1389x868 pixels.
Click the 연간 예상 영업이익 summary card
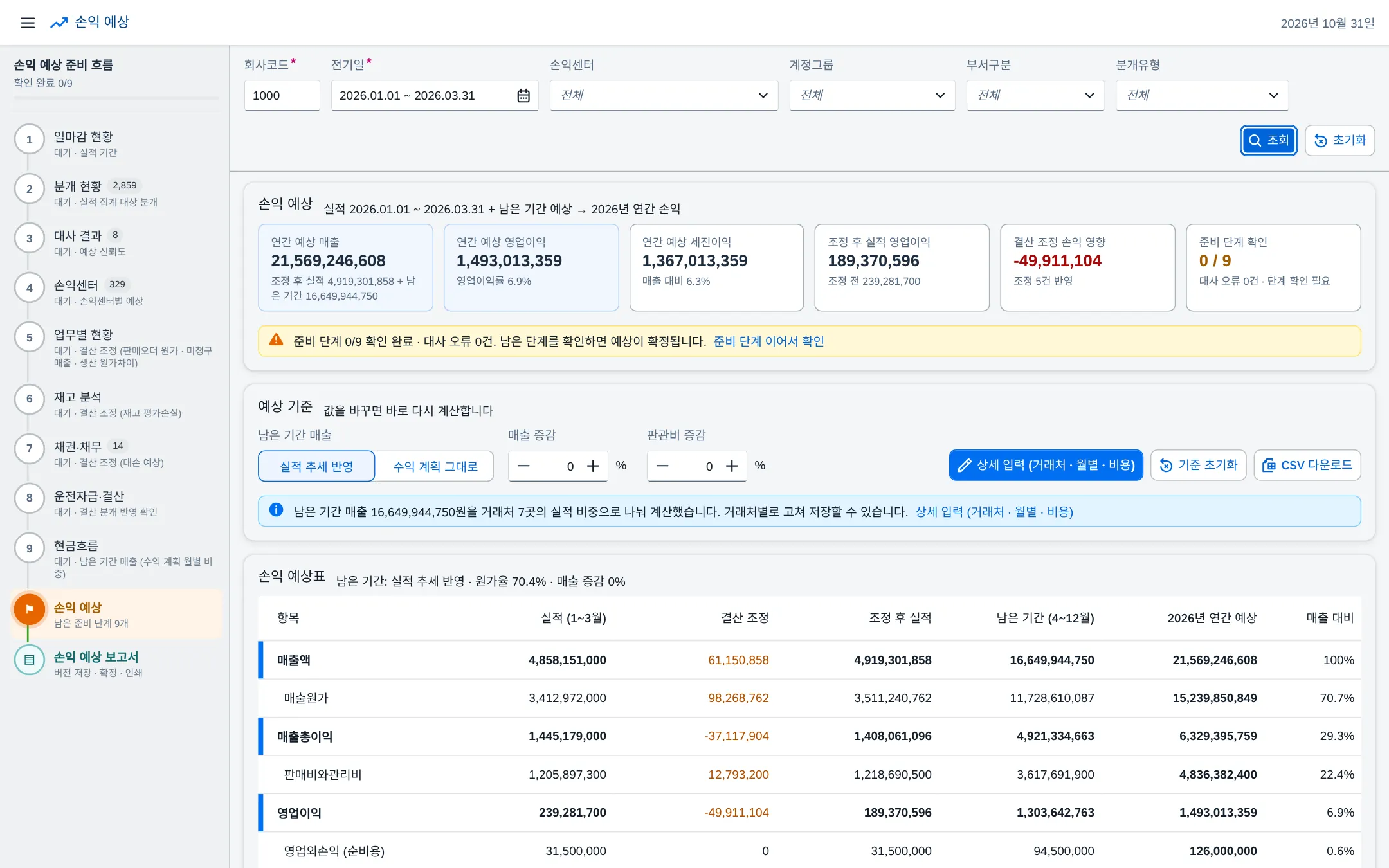[531, 267]
